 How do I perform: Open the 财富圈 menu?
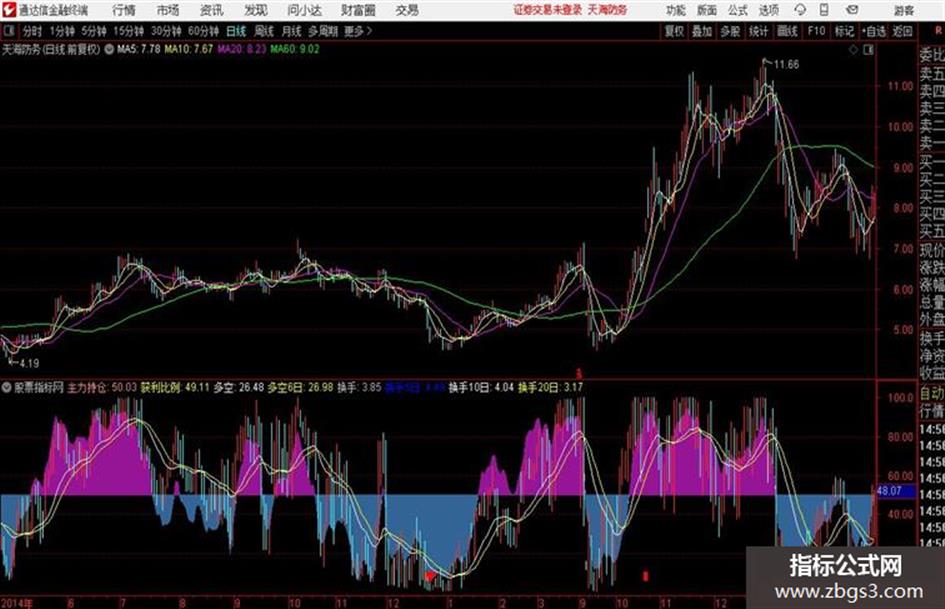tap(358, 10)
